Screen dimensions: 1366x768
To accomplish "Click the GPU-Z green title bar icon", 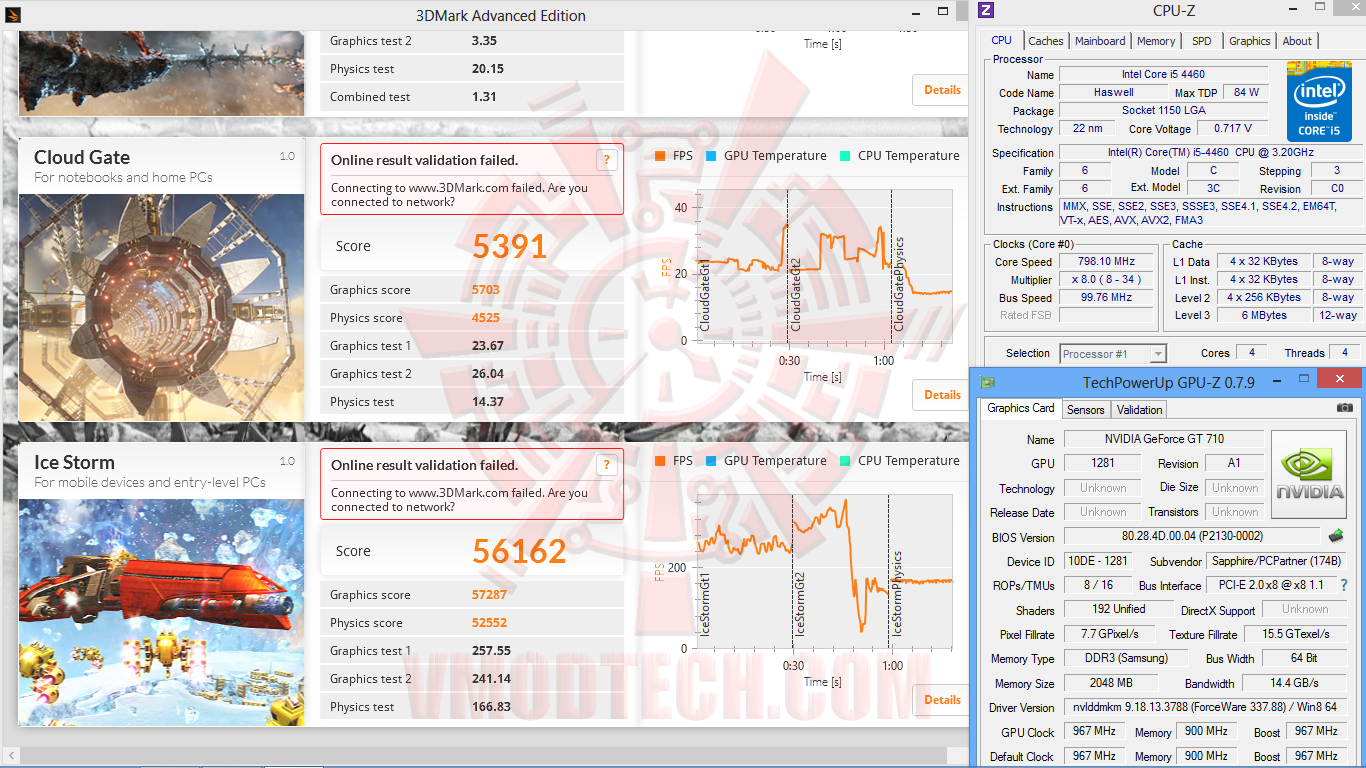I will click(x=988, y=381).
